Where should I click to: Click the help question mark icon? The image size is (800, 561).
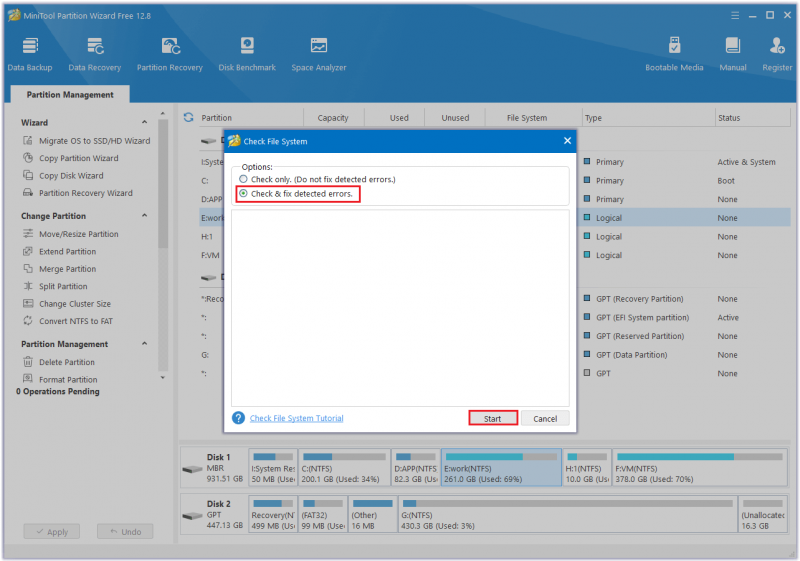pyautogui.click(x=238, y=418)
